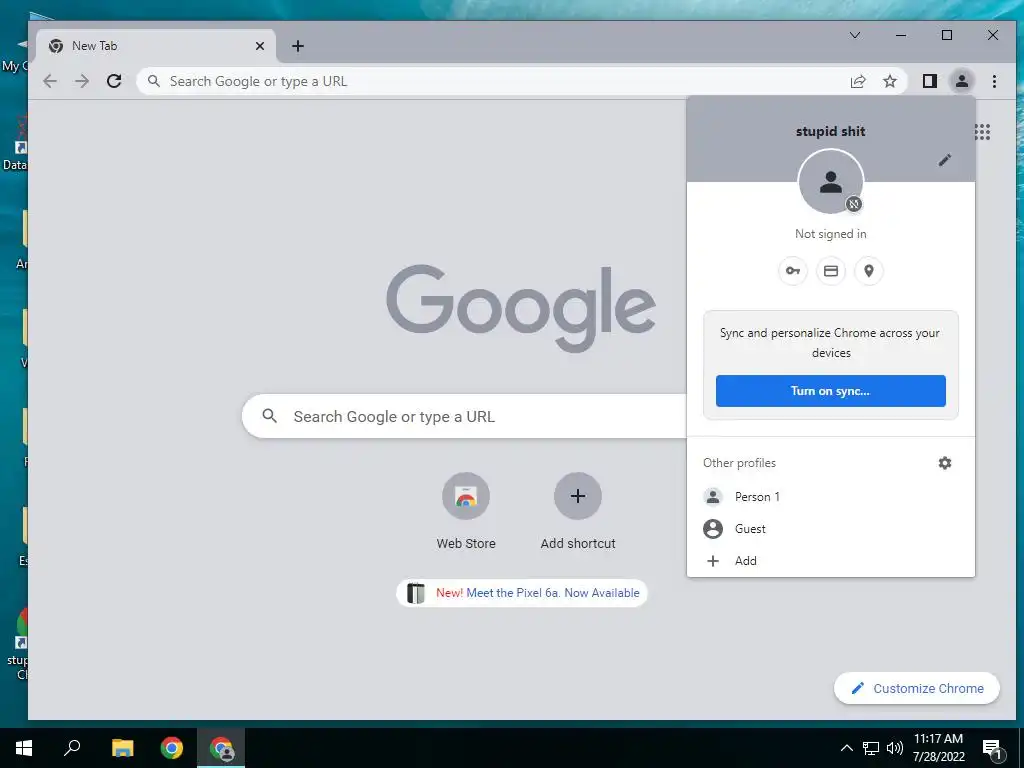
Task: Click the taskbar clock and date
Action: (x=938, y=748)
